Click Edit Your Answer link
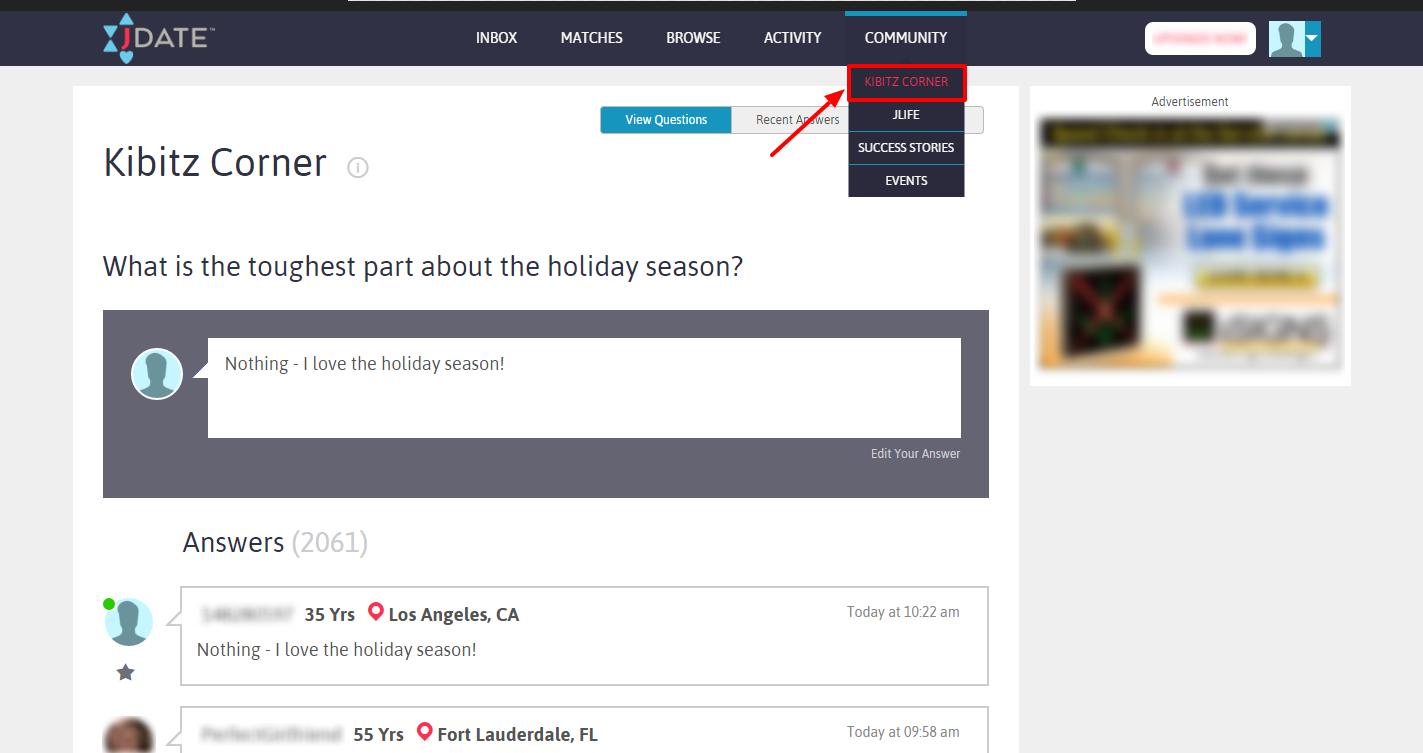This screenshot has height=753, width=1423. tap(915, 454)
